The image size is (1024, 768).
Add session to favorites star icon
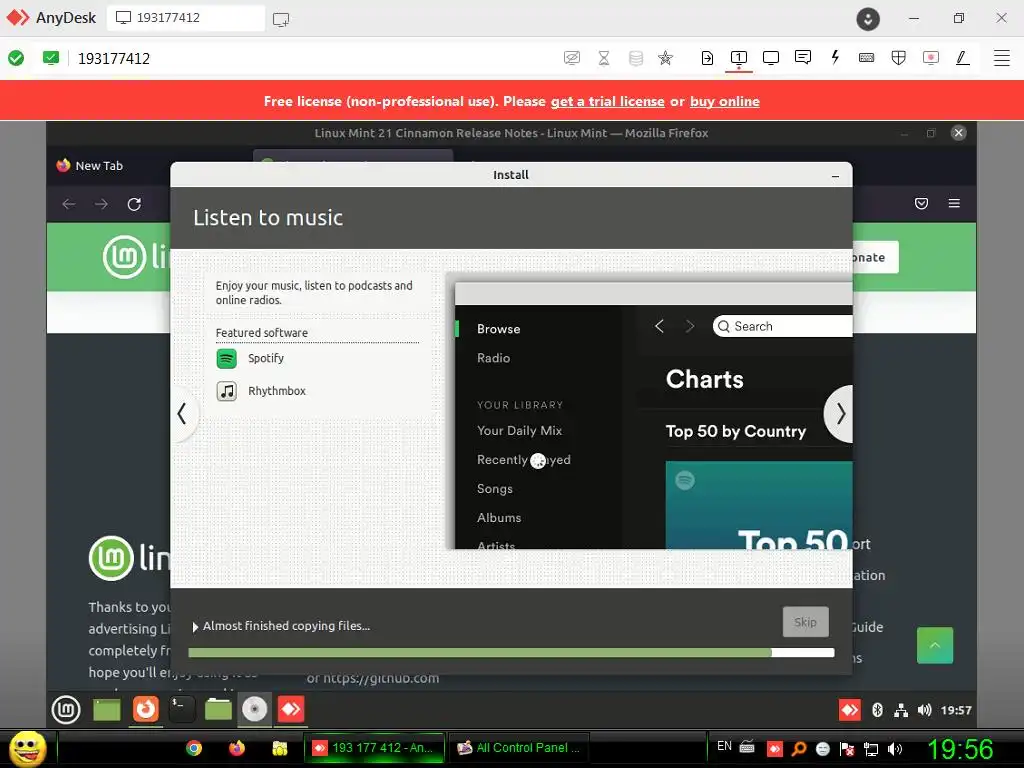click(665, 58)
